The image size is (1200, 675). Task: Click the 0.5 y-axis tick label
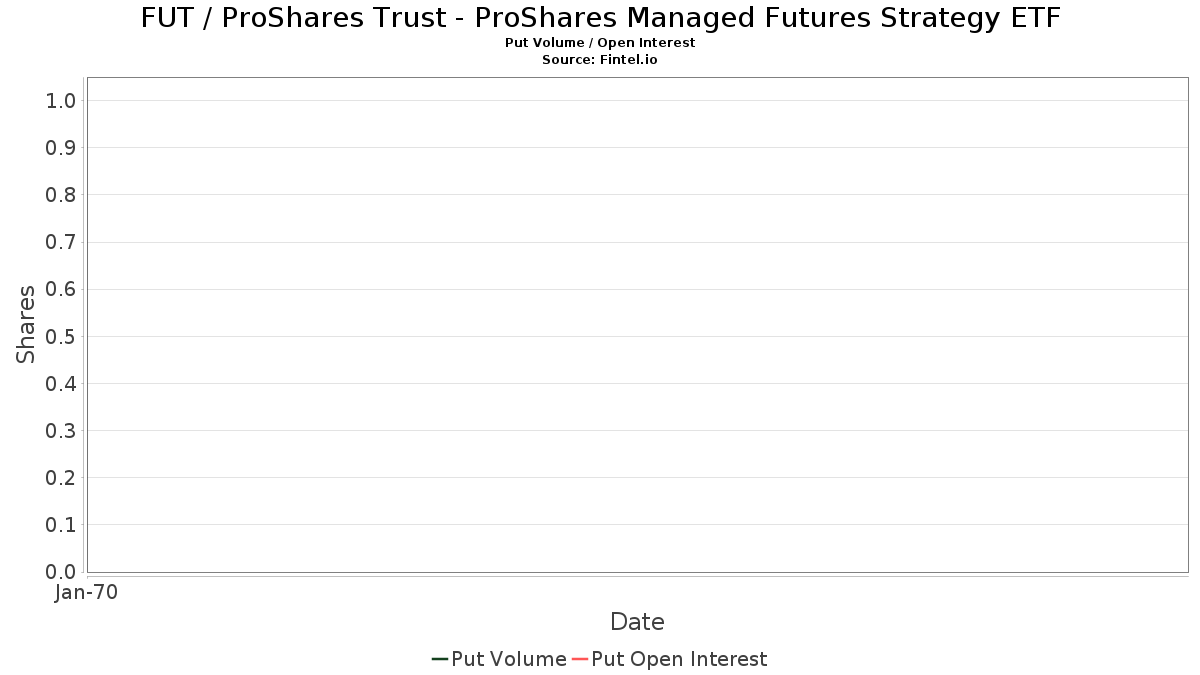61,336
